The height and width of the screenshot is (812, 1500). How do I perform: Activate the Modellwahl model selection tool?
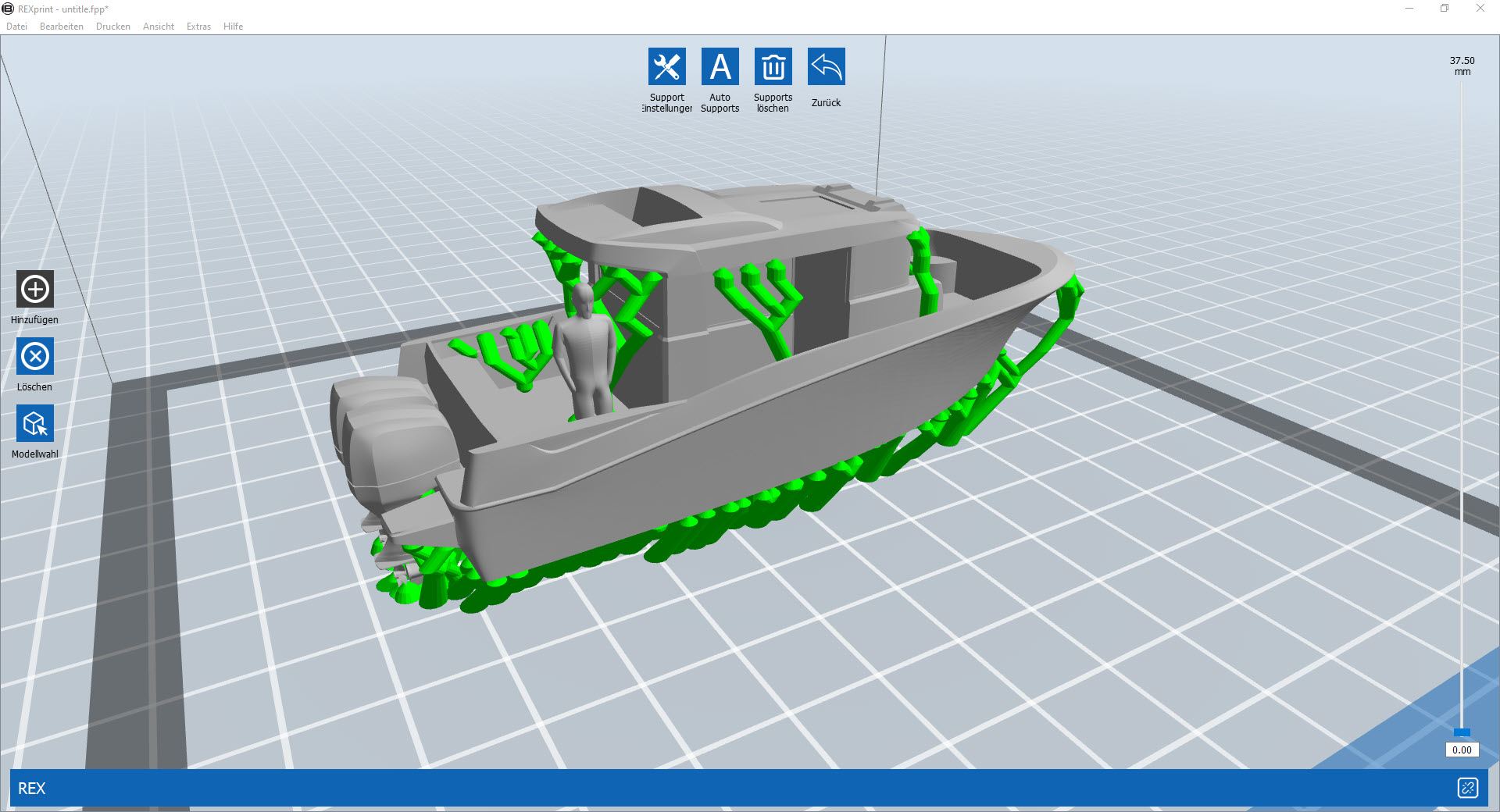(x=34, y=424)
